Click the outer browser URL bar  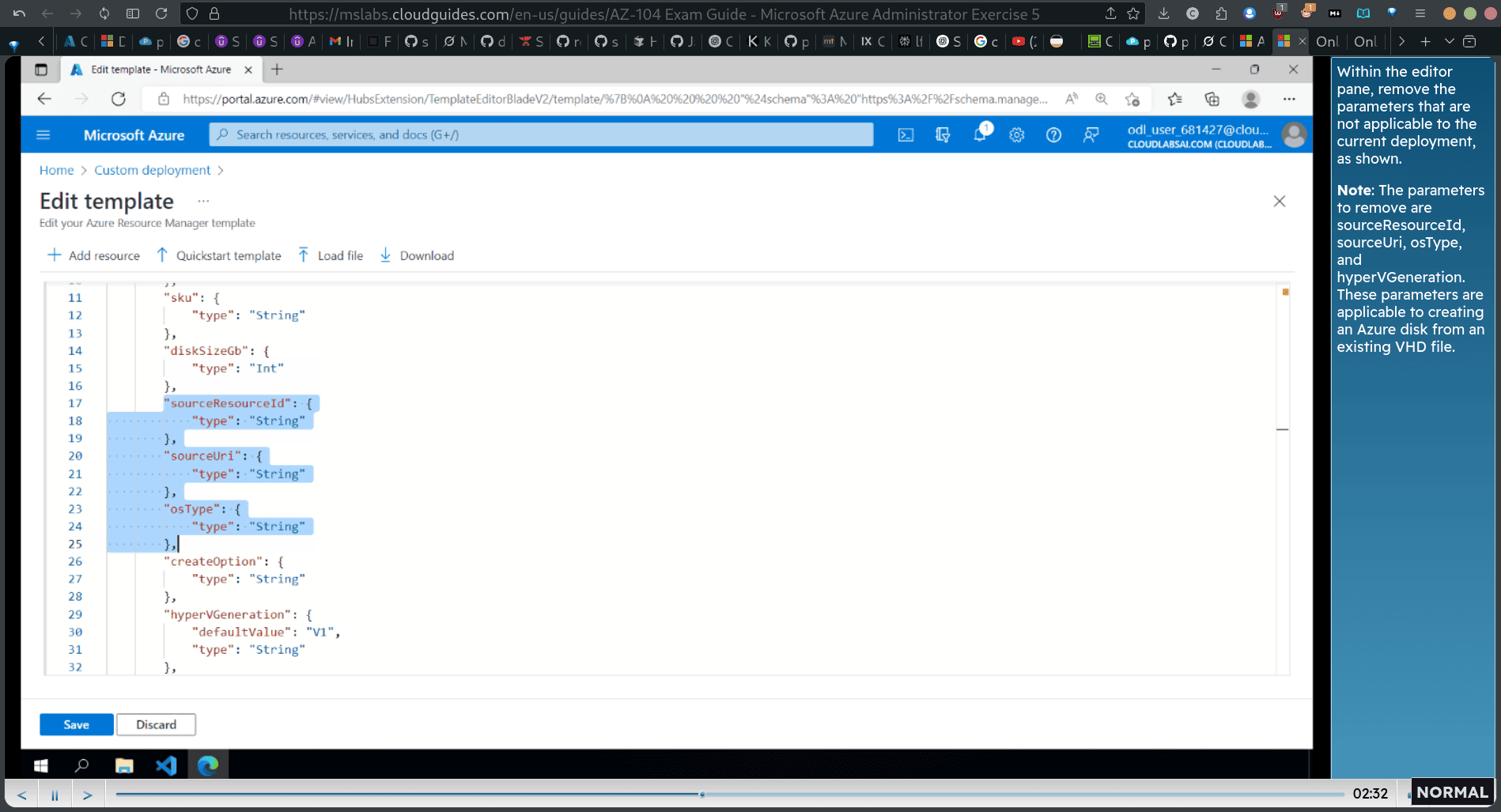click(x=664, y=14)
